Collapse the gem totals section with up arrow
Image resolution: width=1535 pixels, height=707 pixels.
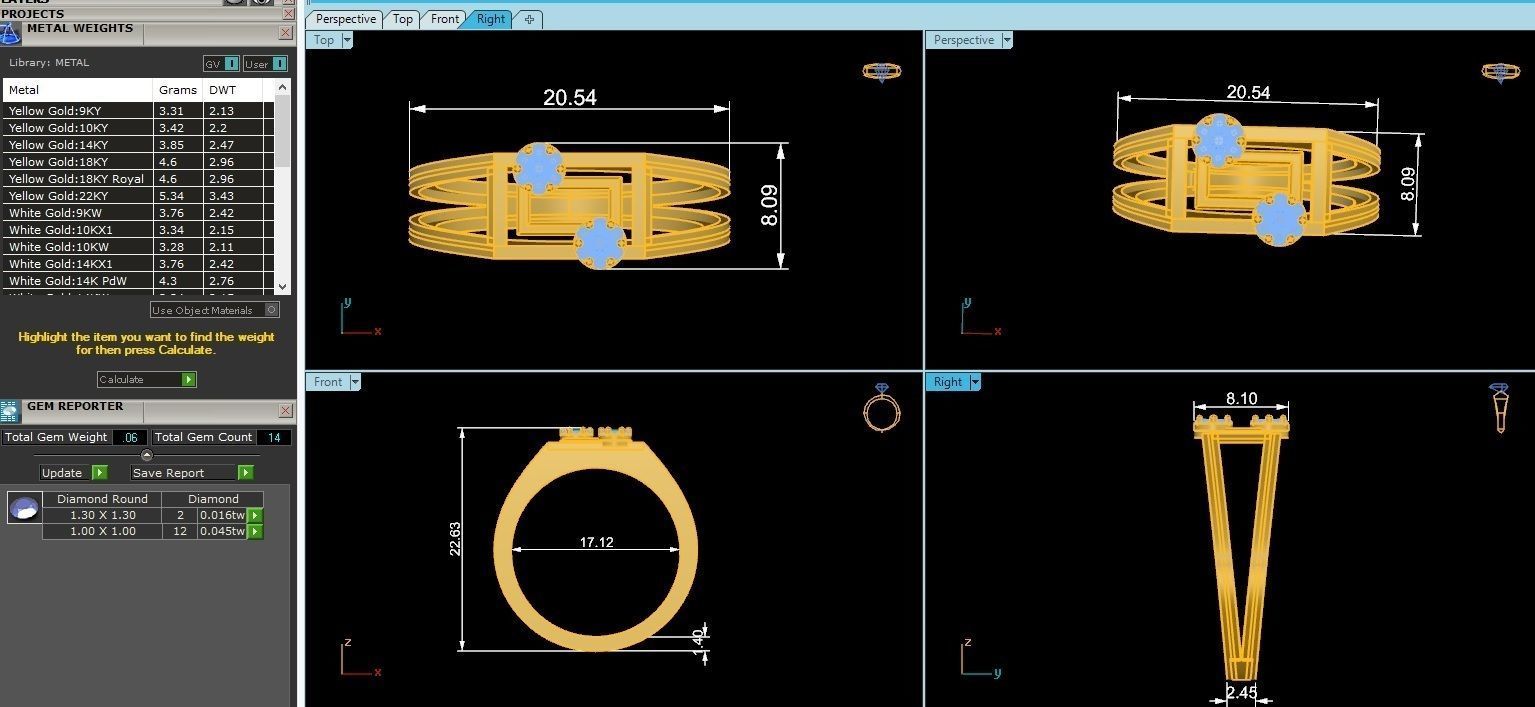(x=147, y=455)
